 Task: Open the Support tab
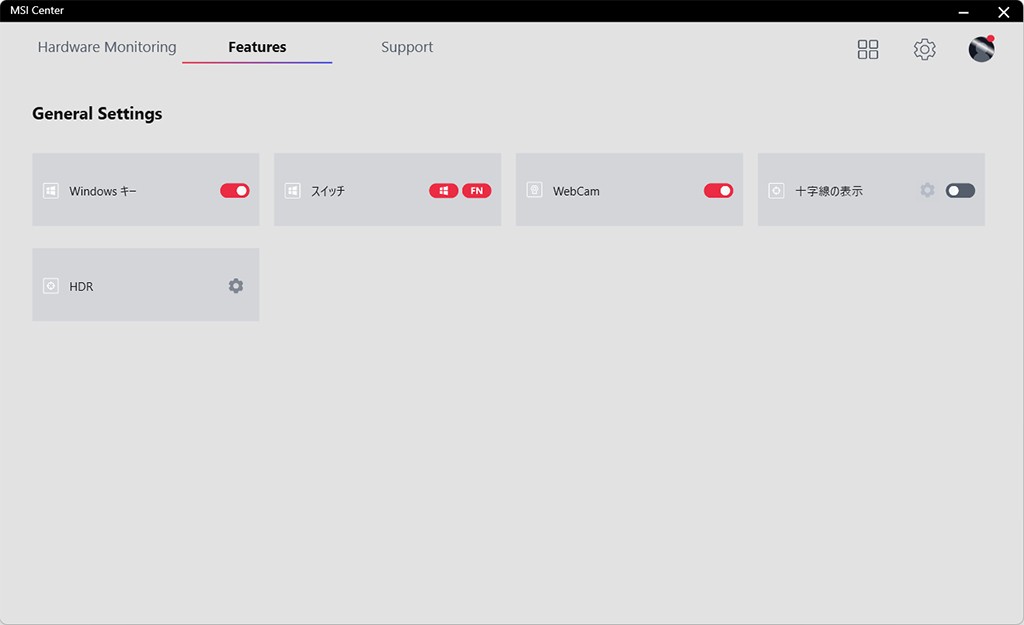coord(407,47)
